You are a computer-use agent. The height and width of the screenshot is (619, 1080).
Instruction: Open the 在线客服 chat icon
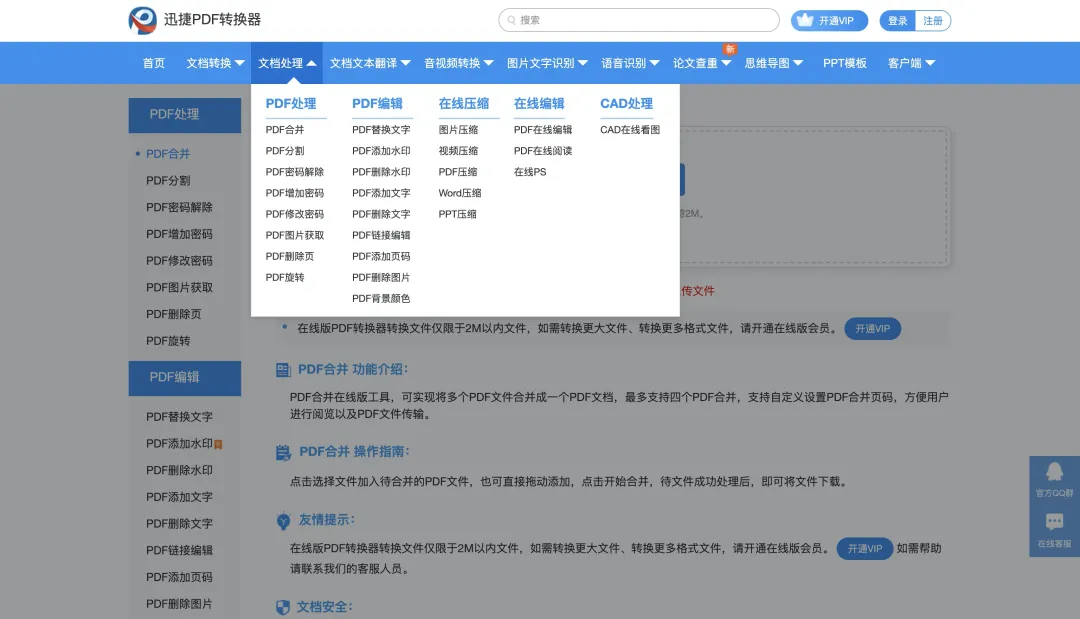click(x=1055, y=522)
